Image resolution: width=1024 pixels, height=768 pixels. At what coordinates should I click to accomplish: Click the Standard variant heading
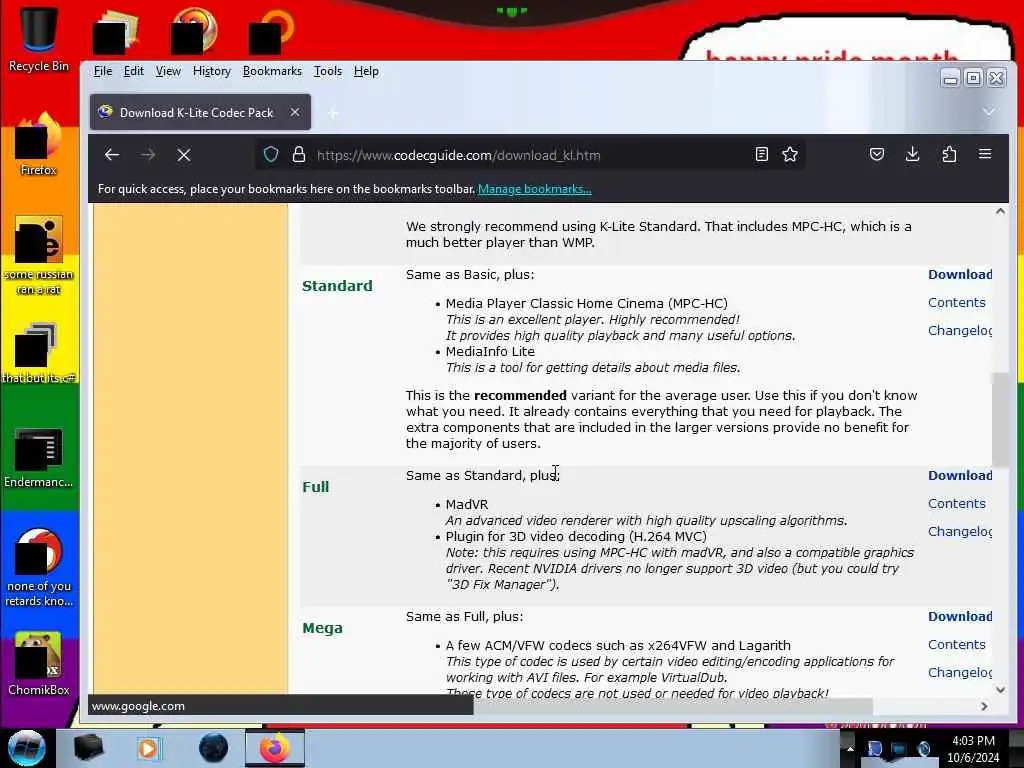337,285
